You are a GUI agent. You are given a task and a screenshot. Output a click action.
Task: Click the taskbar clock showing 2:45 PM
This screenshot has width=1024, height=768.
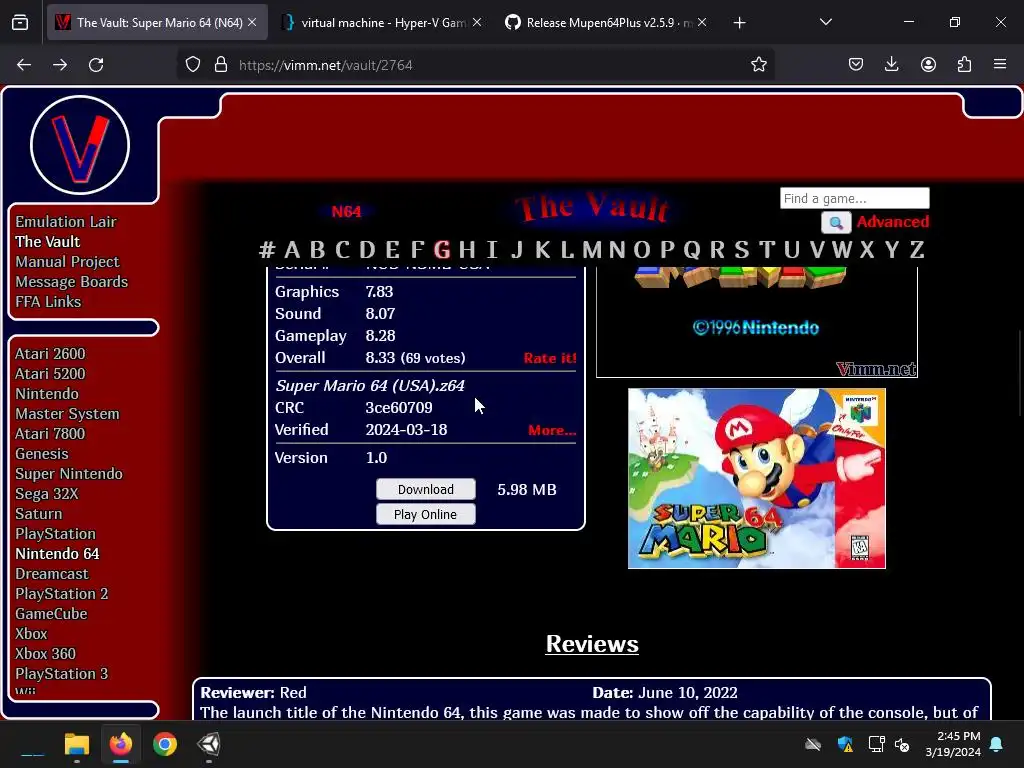tap(953, 744)
